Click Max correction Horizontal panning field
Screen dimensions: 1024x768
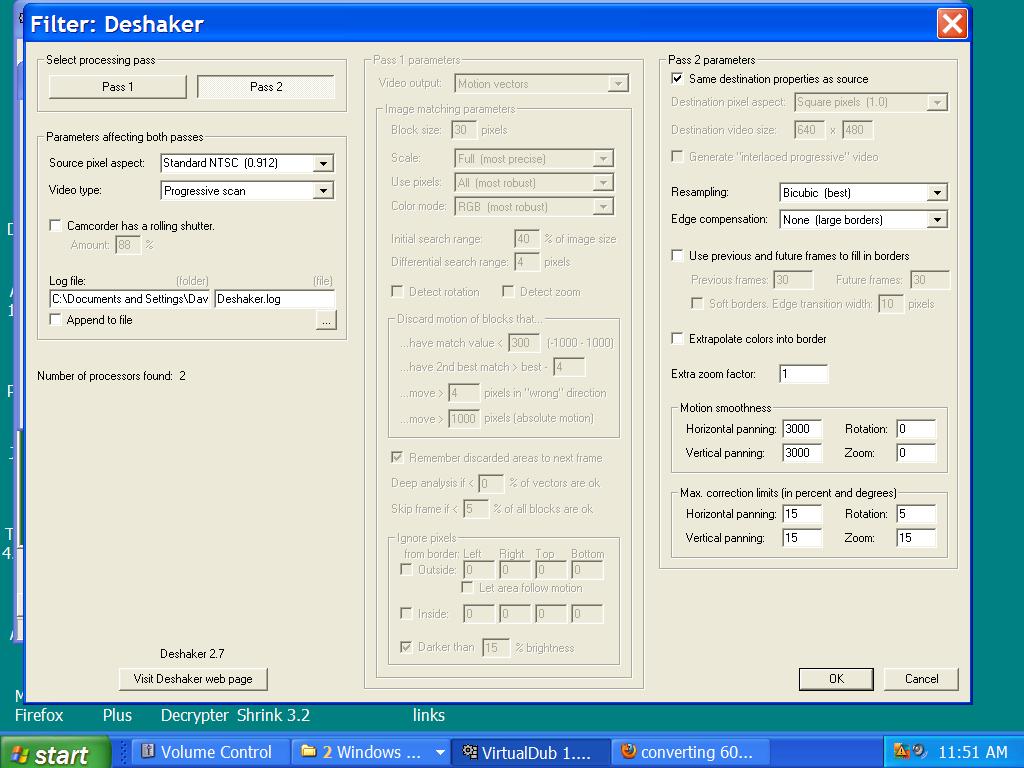802,514
